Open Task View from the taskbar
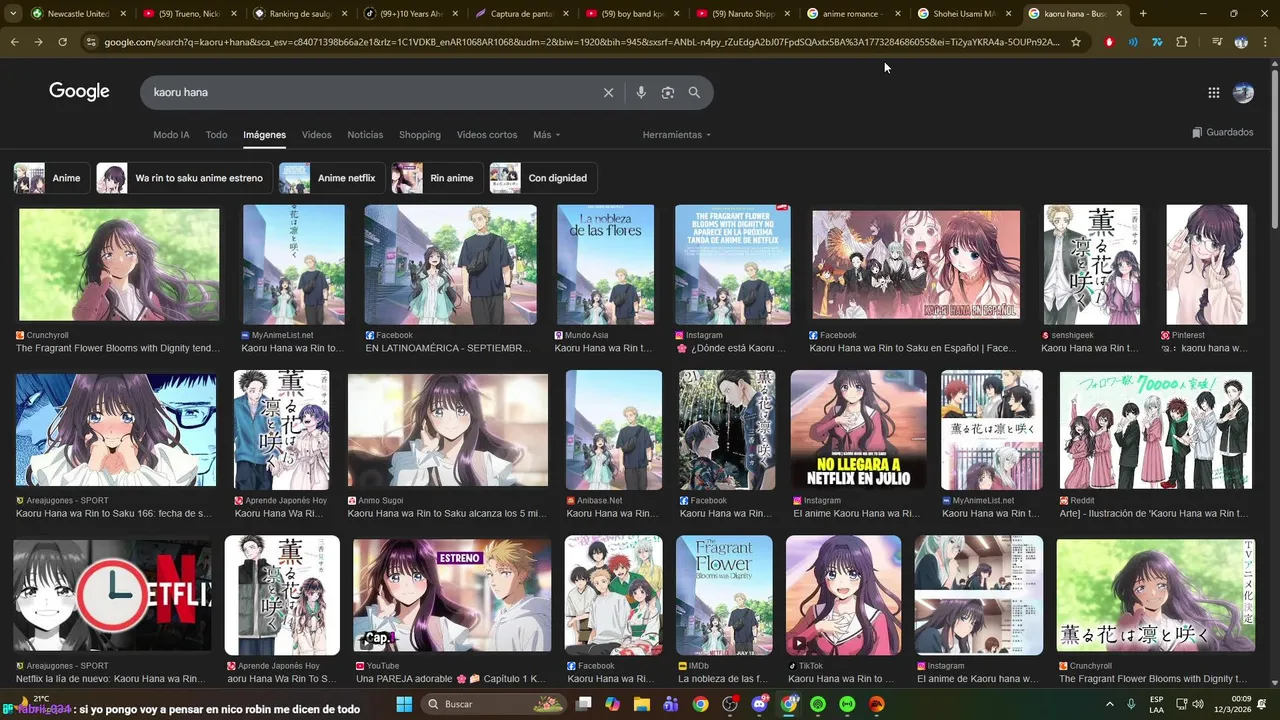Screen dimensions: 1280x720 point(583,704)
